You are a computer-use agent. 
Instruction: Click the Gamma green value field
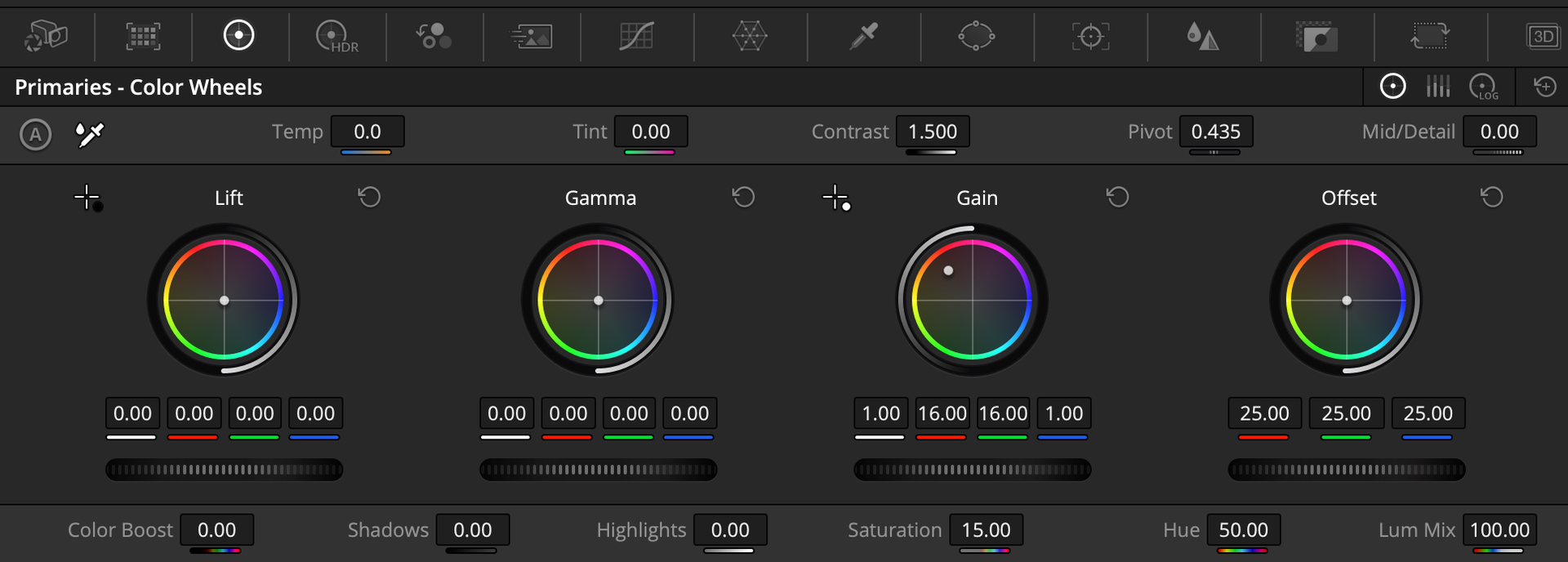(x=629, y=413)
